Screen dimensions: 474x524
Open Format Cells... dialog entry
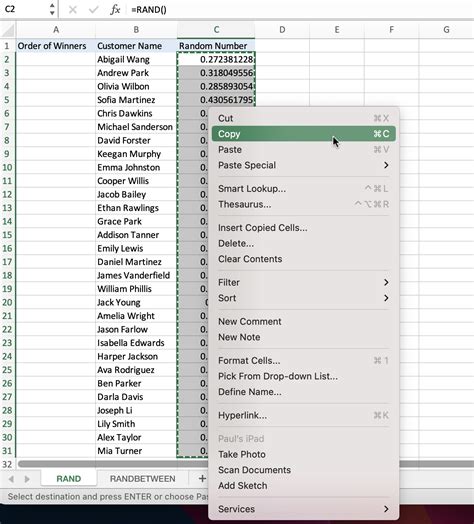tap(304, 361)
